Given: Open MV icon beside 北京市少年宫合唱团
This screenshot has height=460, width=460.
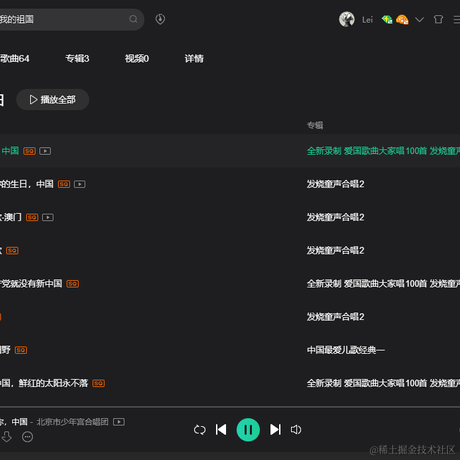Looking at the screenshot, I should (x=119, y=422).
